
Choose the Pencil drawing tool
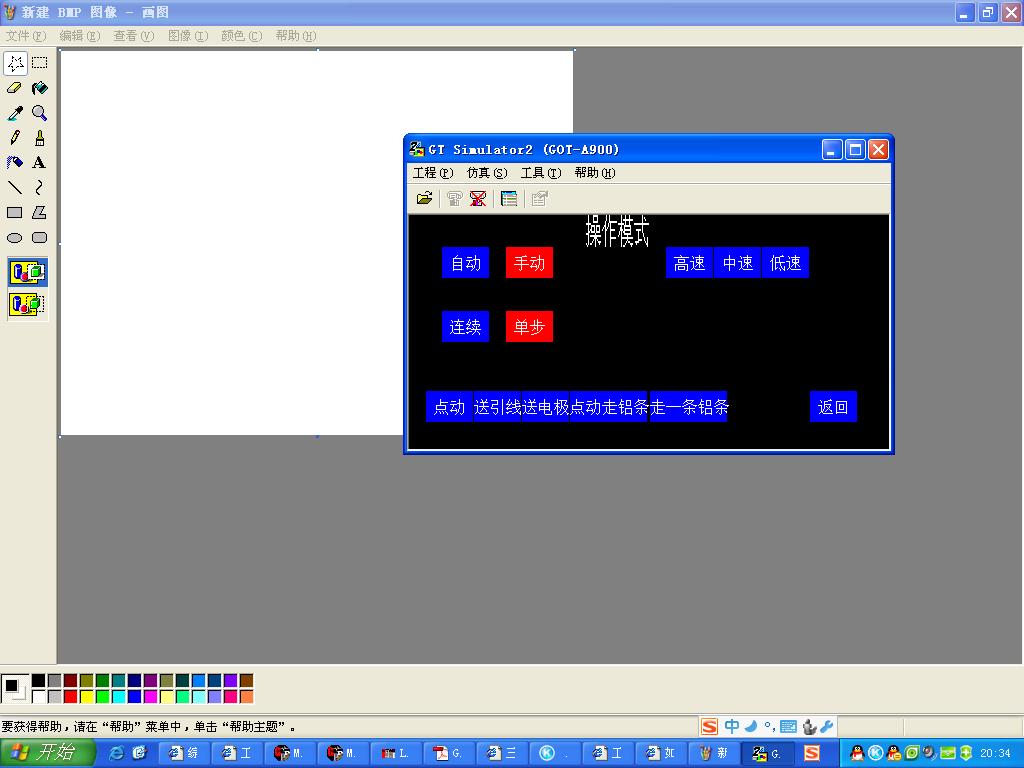15,138
